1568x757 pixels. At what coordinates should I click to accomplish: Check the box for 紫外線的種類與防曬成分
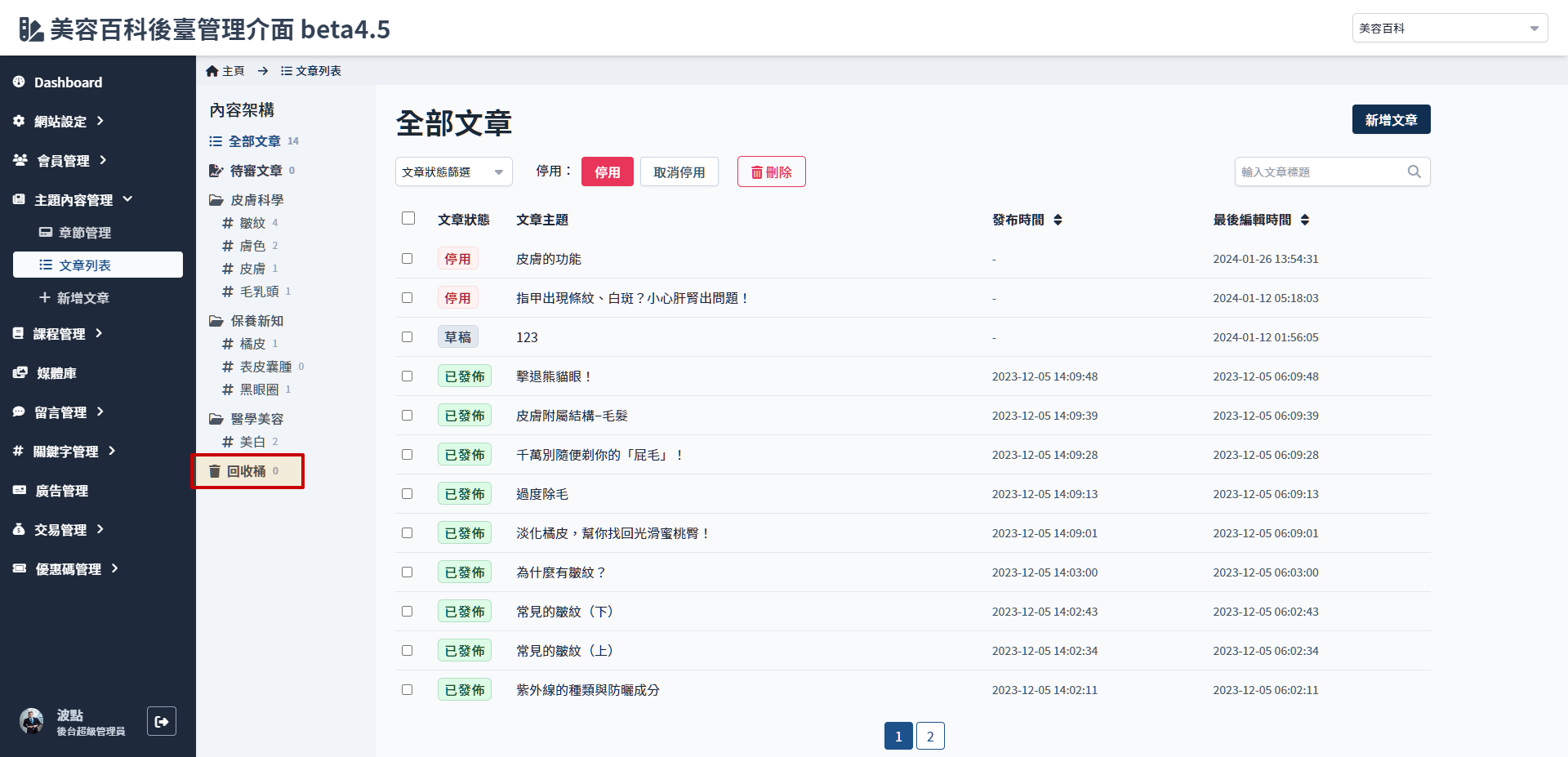407,689
